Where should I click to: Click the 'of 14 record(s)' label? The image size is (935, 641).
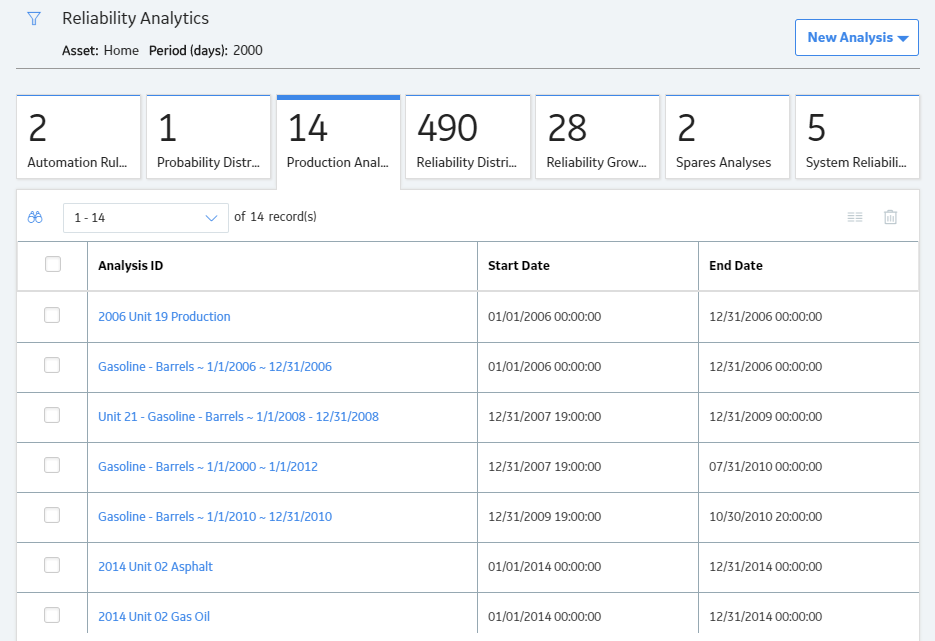tap(275, 217)
